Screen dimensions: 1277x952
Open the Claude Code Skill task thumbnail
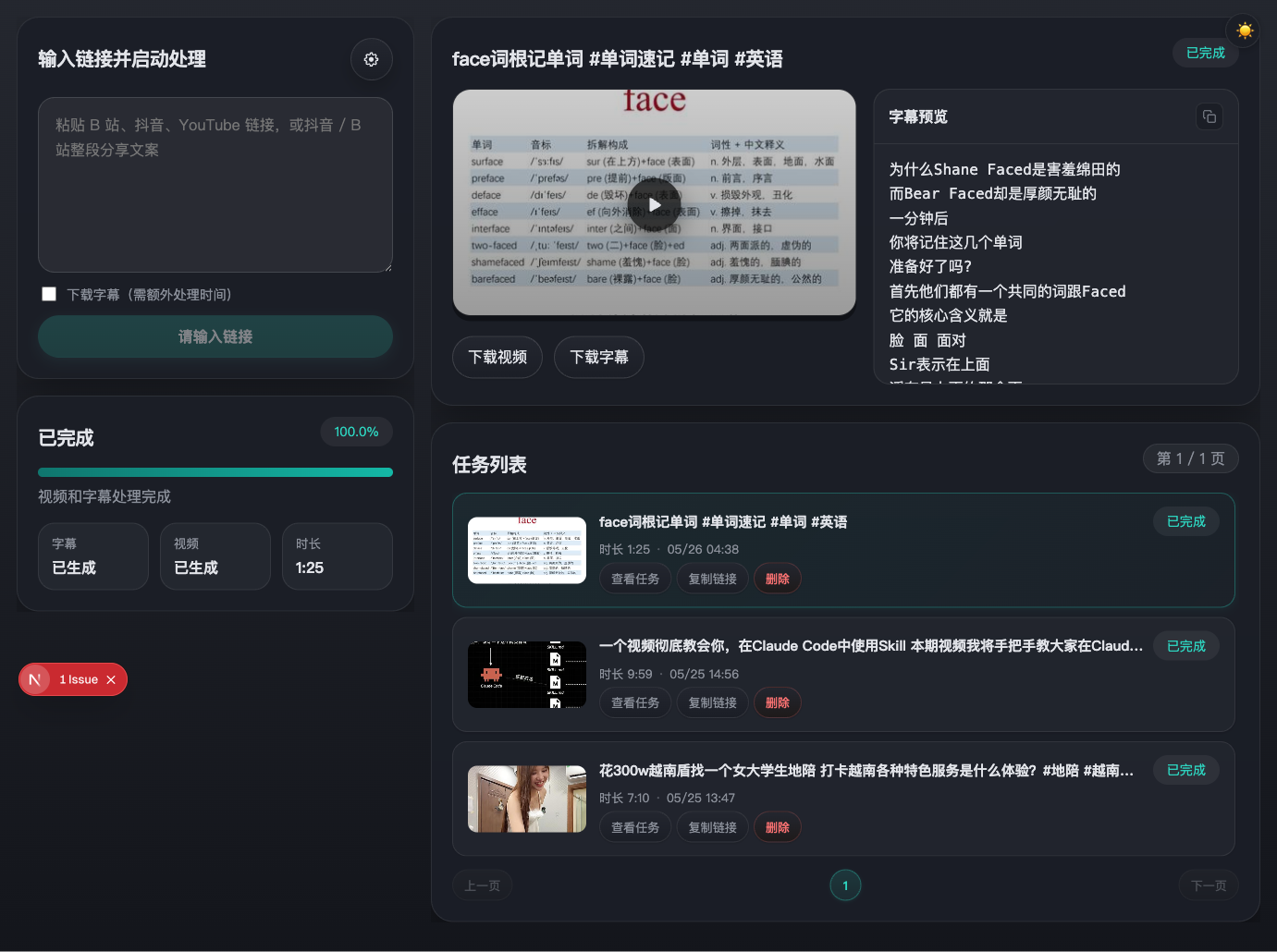[527, 675]
